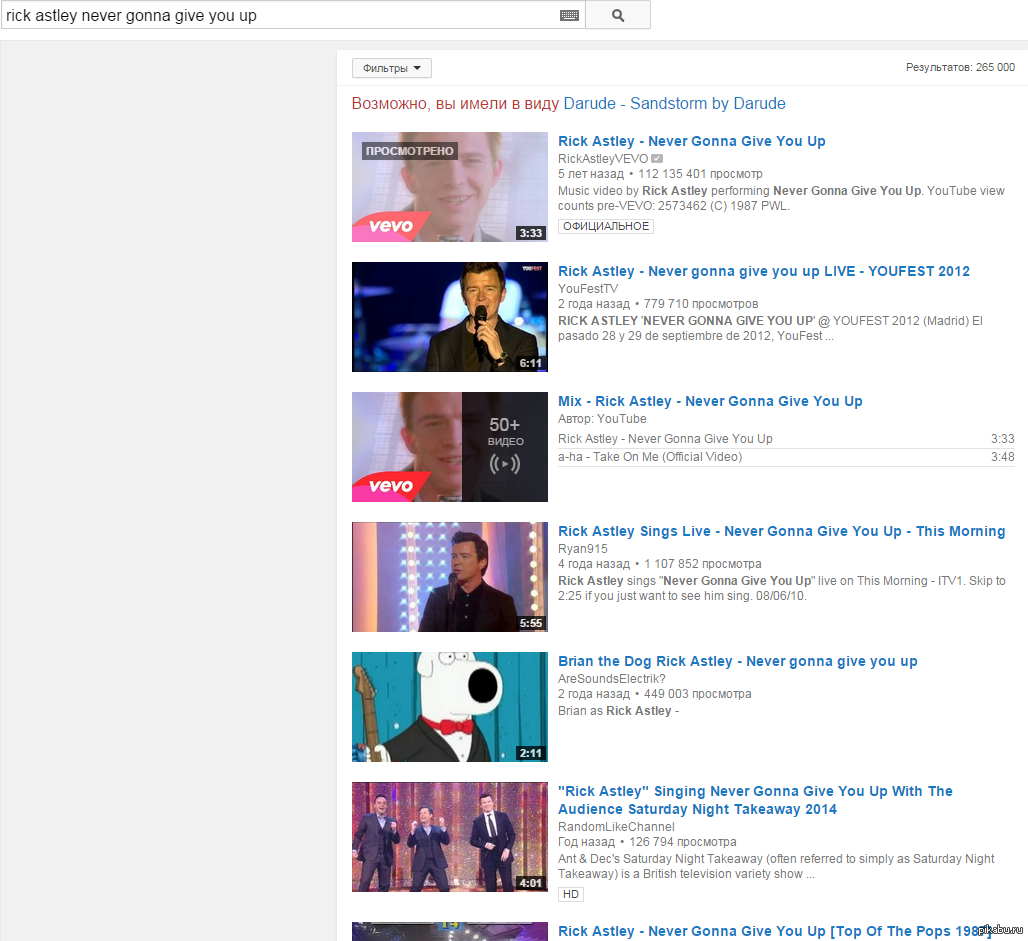Click the watched VEVO video thumbnail
The image size is (1028, 941).
click(449, 187)
